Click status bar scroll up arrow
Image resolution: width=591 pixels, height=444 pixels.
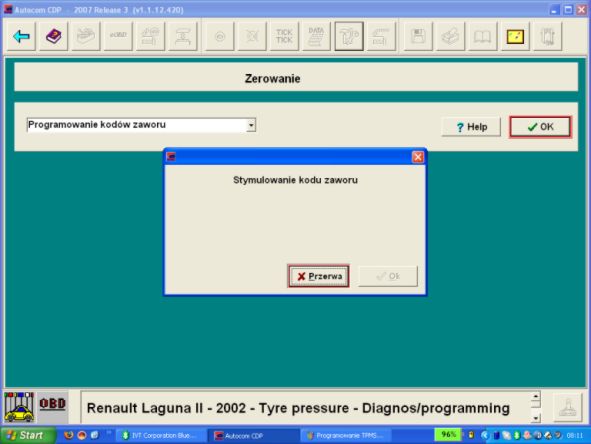coord(536,397)
